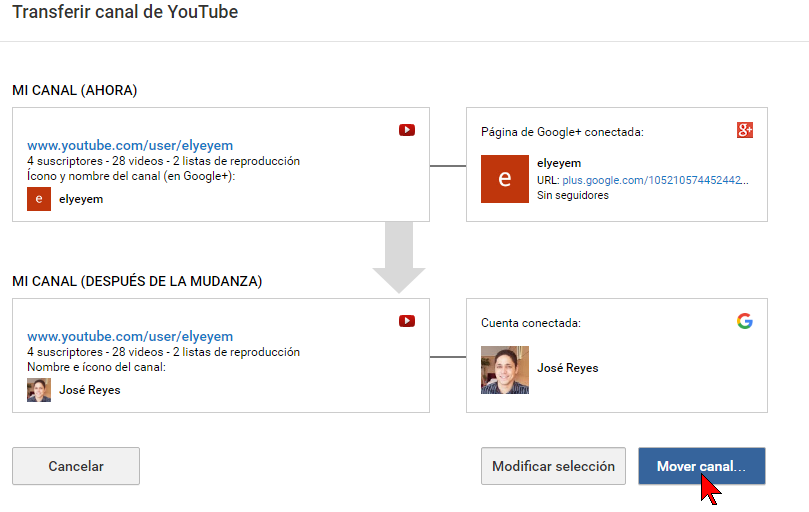The height and width of the screenshot is (512, 809).
Task: Click the Mover canal button
Action: [x=702, y=466]
